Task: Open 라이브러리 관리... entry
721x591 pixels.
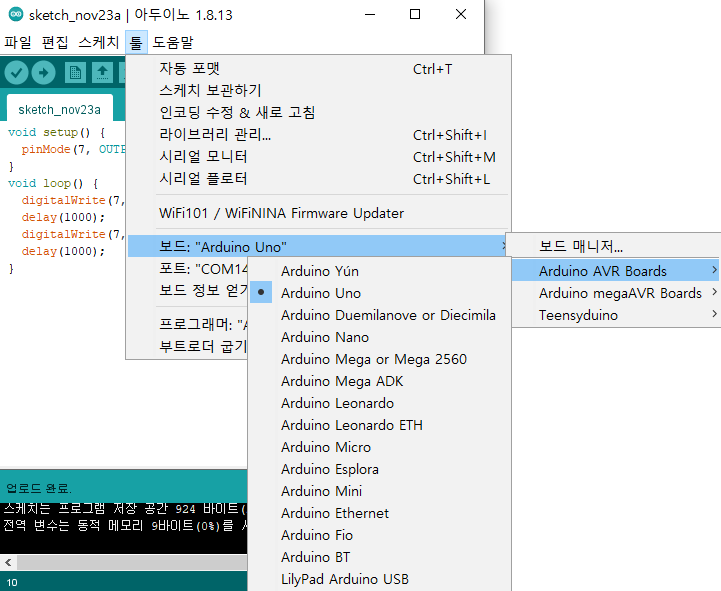Action: (x=318, y=135)
